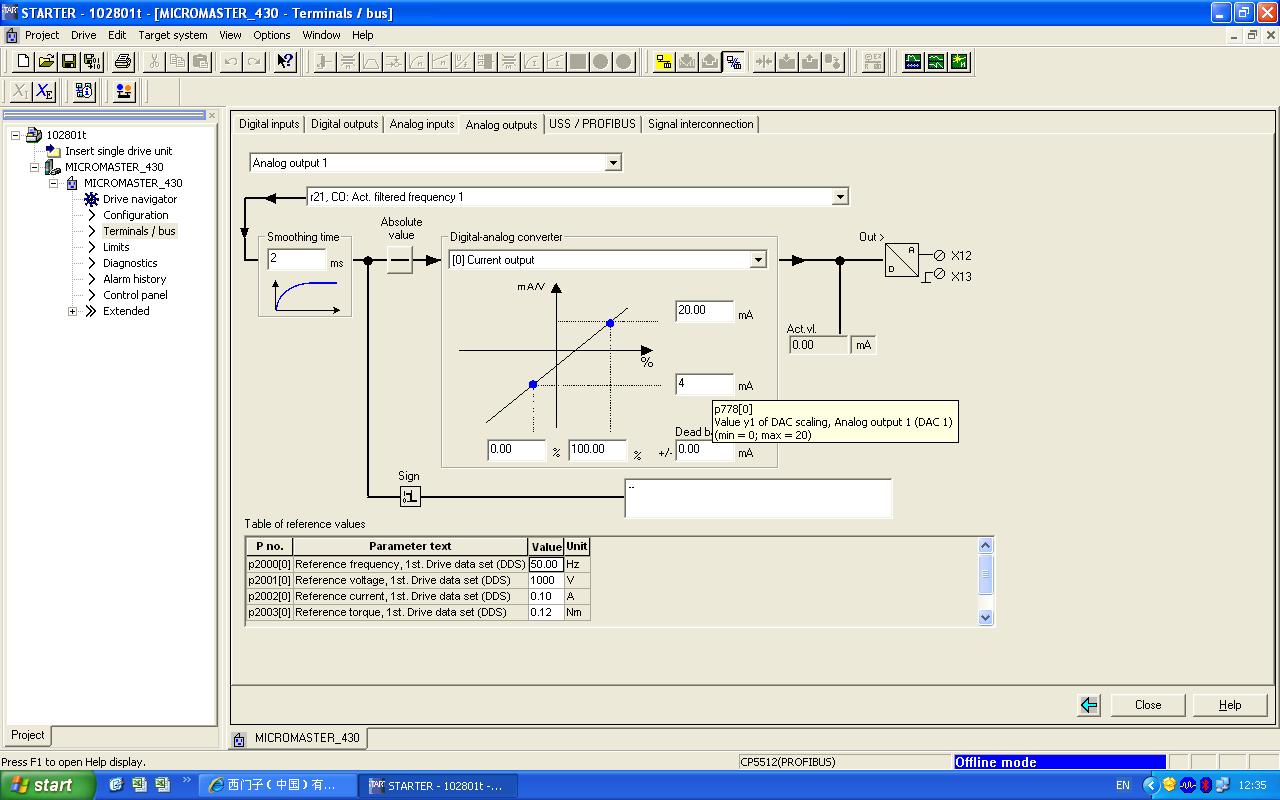This screenshot has height=800, width=1280.
Task: Click the blue-orange device icon in second toolbar row
Action: (124, 92)
